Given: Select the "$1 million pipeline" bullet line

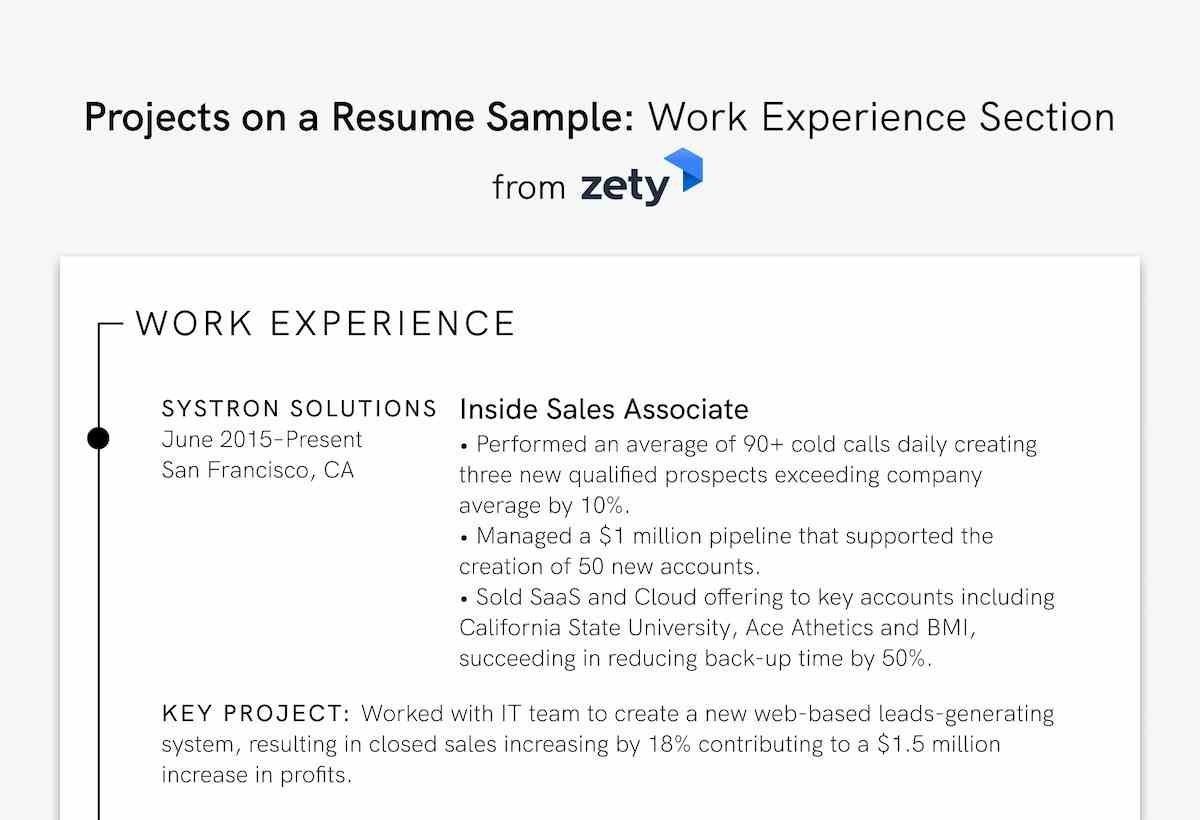Looking at the screenshot, I should (727, 536).
